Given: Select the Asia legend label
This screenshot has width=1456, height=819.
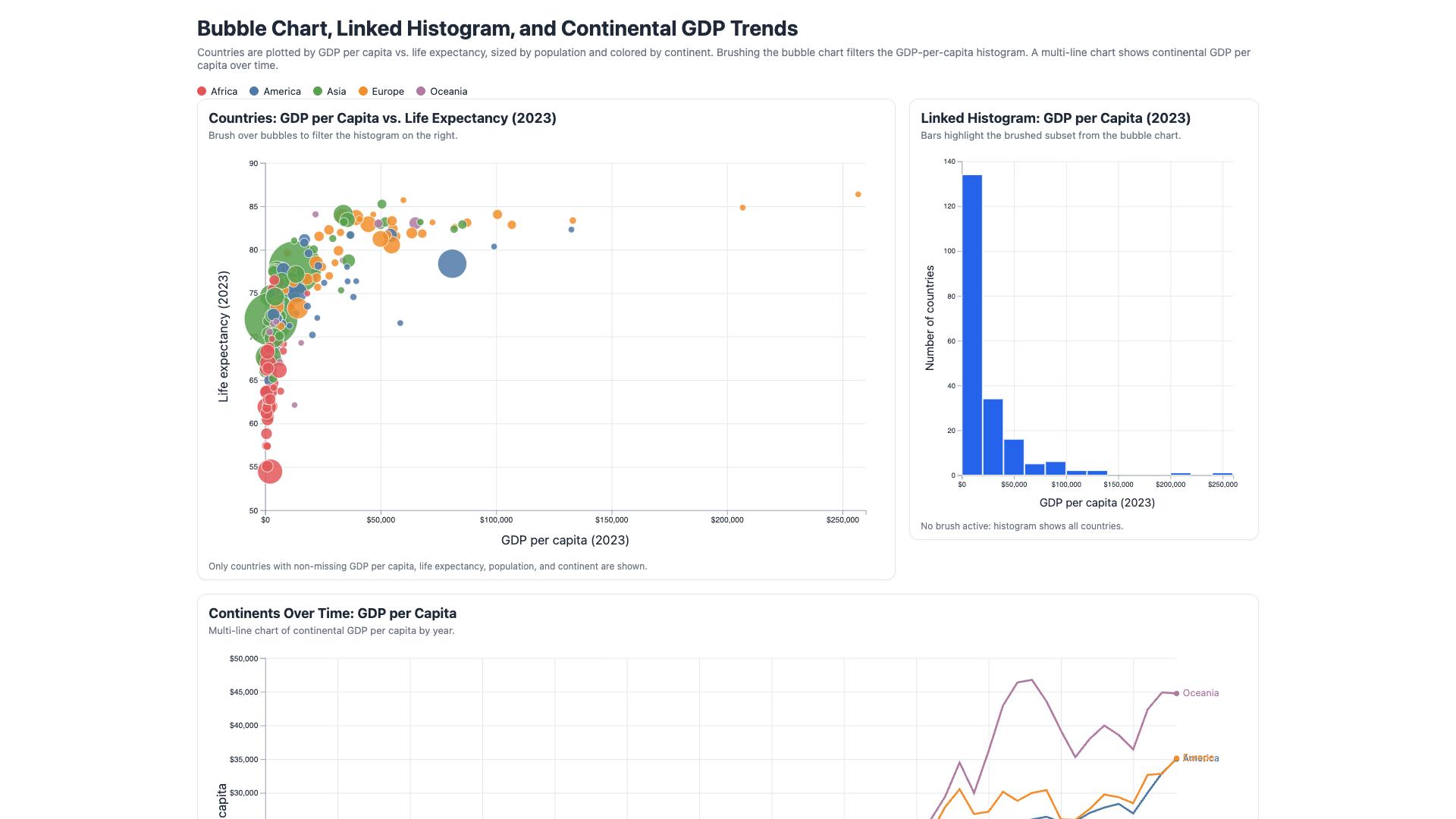Looking at the screenshot, I should (x=337, y=91).
